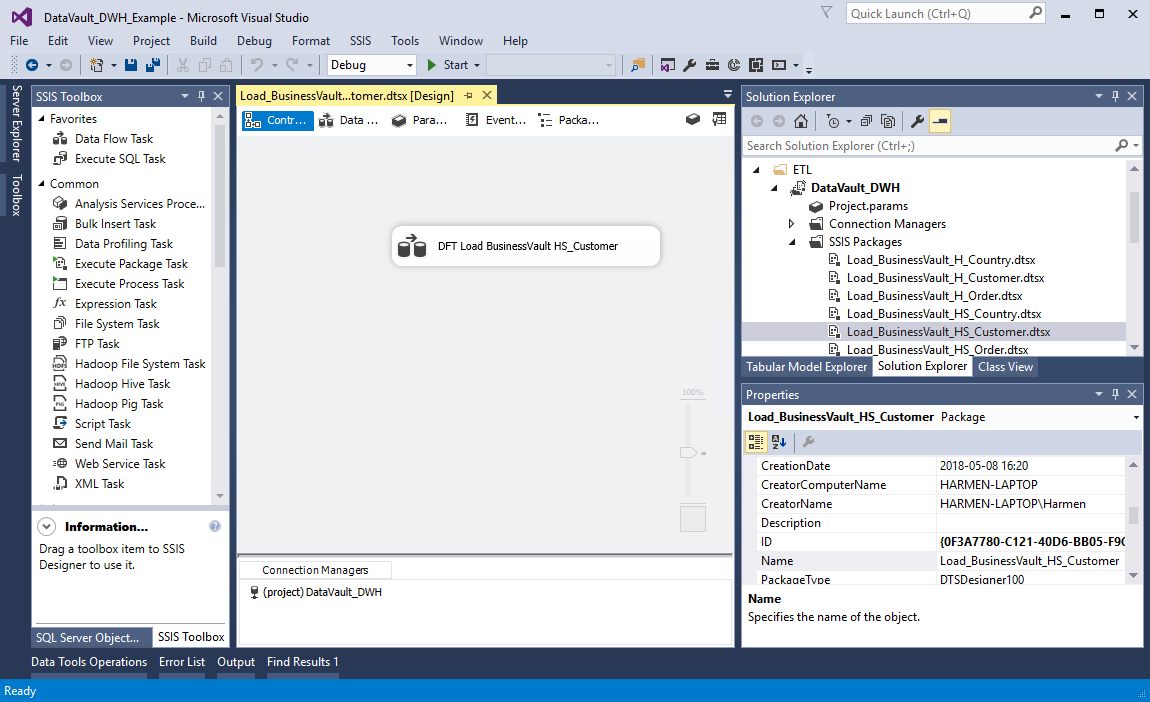Open the Error List tab

(182, 662)
